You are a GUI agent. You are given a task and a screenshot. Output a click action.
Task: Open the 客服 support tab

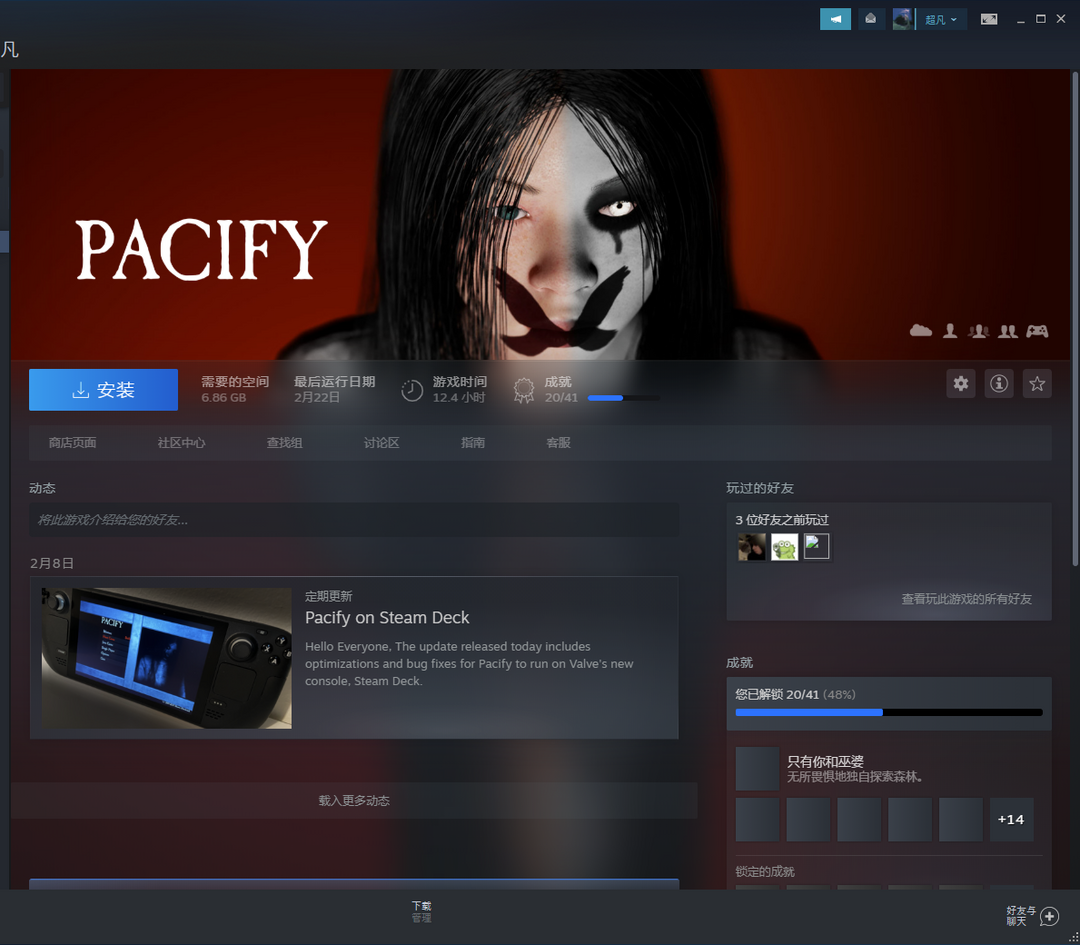point(558,443)
